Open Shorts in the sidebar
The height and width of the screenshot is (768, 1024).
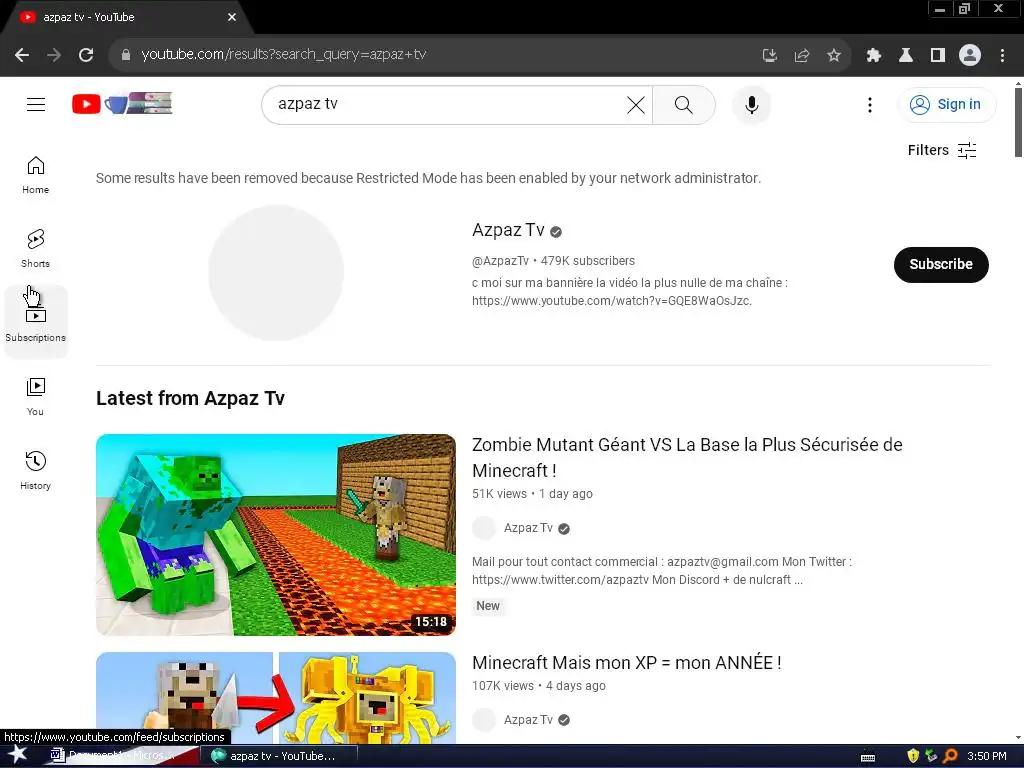pyautogui.click(x=36, y=249)
